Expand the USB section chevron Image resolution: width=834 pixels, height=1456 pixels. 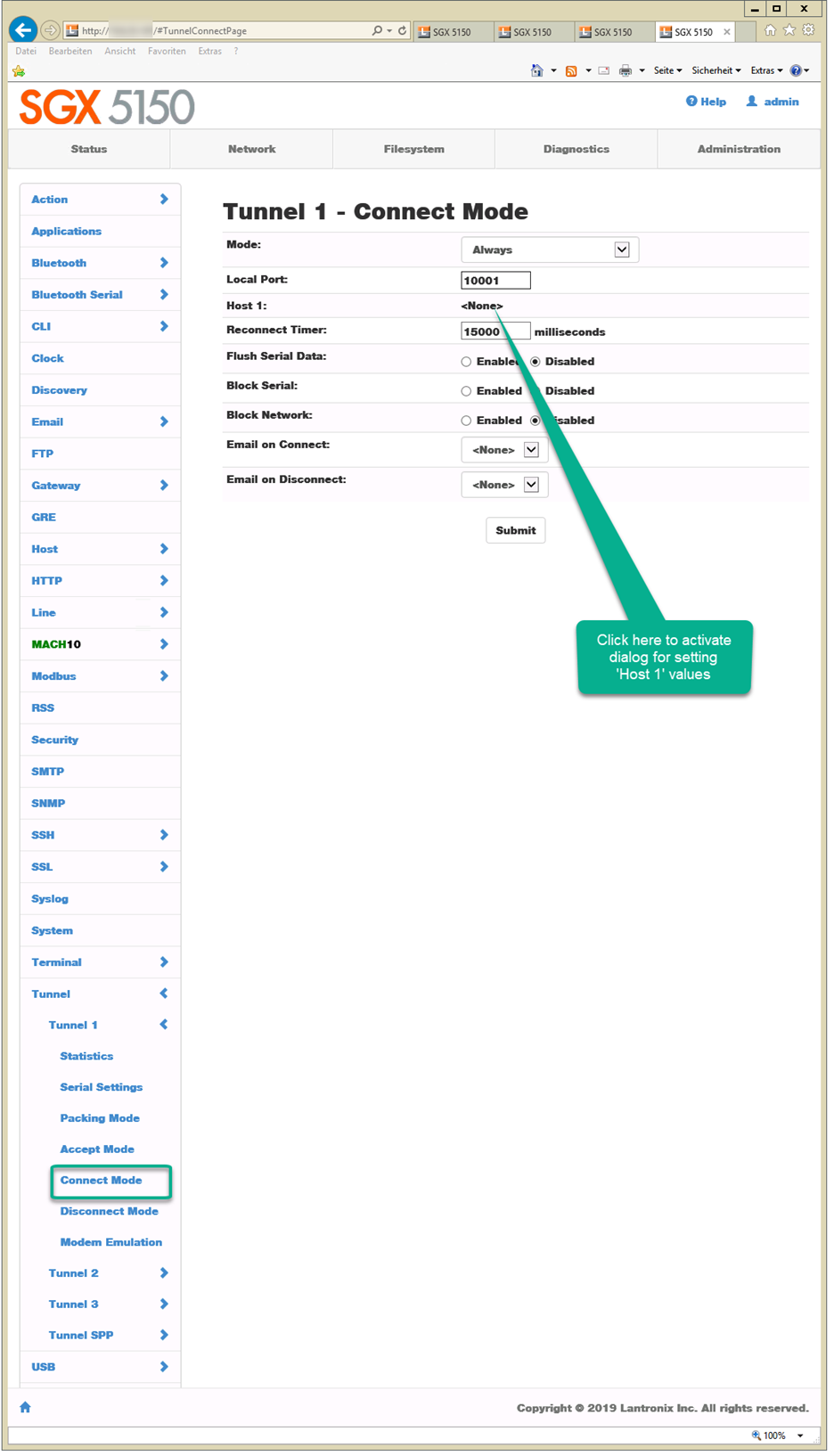click(164, 1367)
